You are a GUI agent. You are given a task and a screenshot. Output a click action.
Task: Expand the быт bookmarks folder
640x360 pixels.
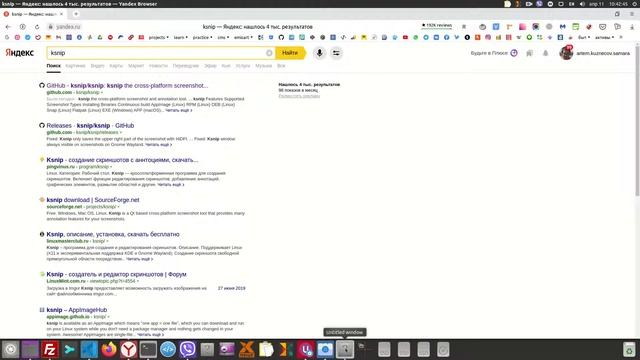(584, 37)
